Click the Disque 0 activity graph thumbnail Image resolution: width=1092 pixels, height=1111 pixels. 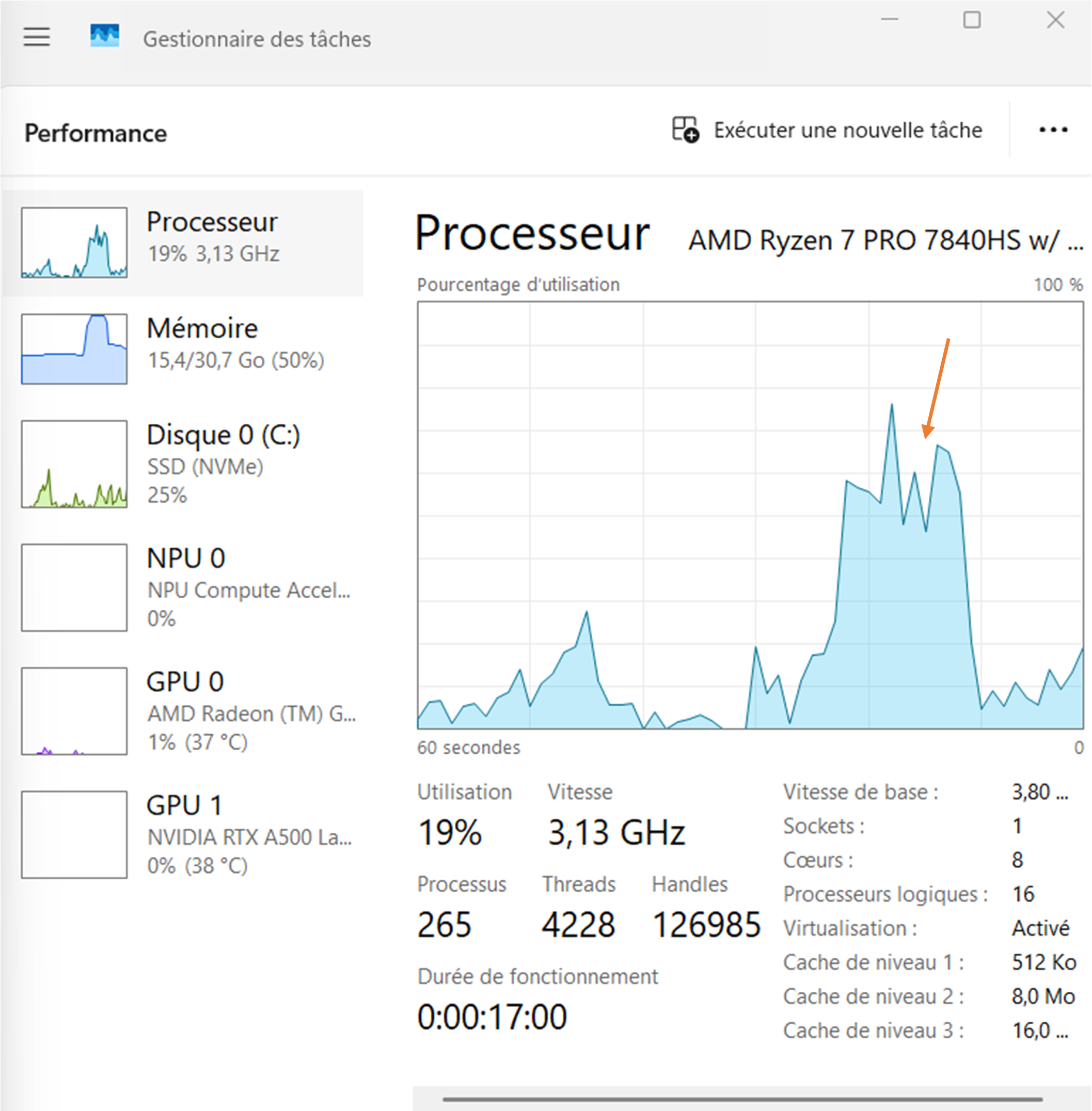74,464
